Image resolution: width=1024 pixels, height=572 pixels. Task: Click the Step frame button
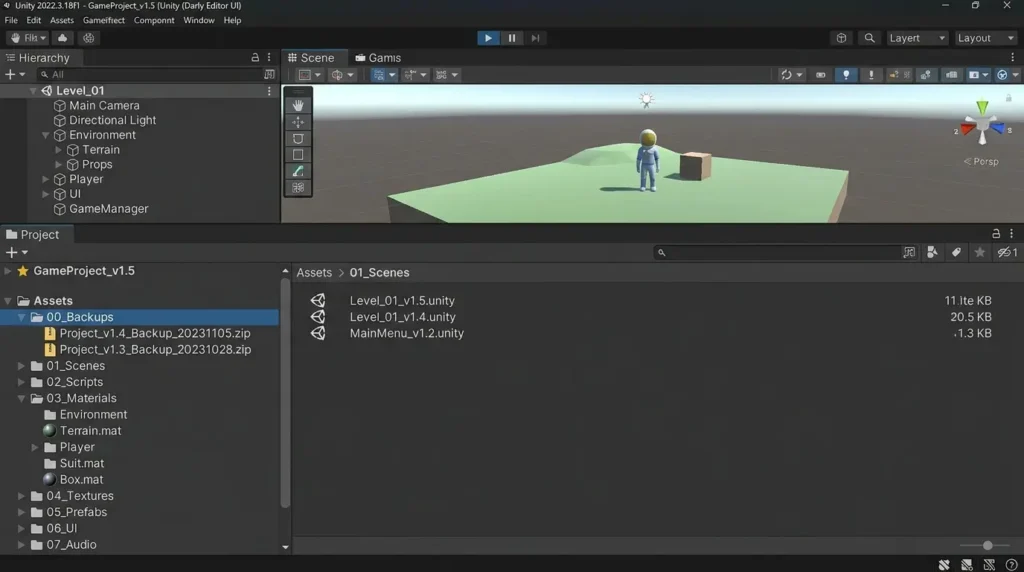(535, 38)
